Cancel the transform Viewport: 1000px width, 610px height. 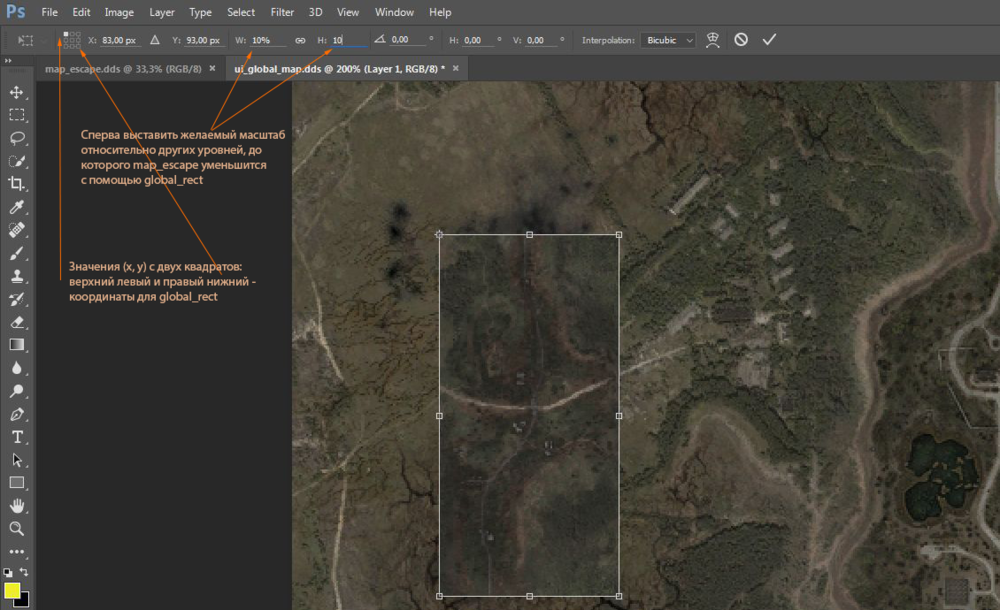pos(741,40)
